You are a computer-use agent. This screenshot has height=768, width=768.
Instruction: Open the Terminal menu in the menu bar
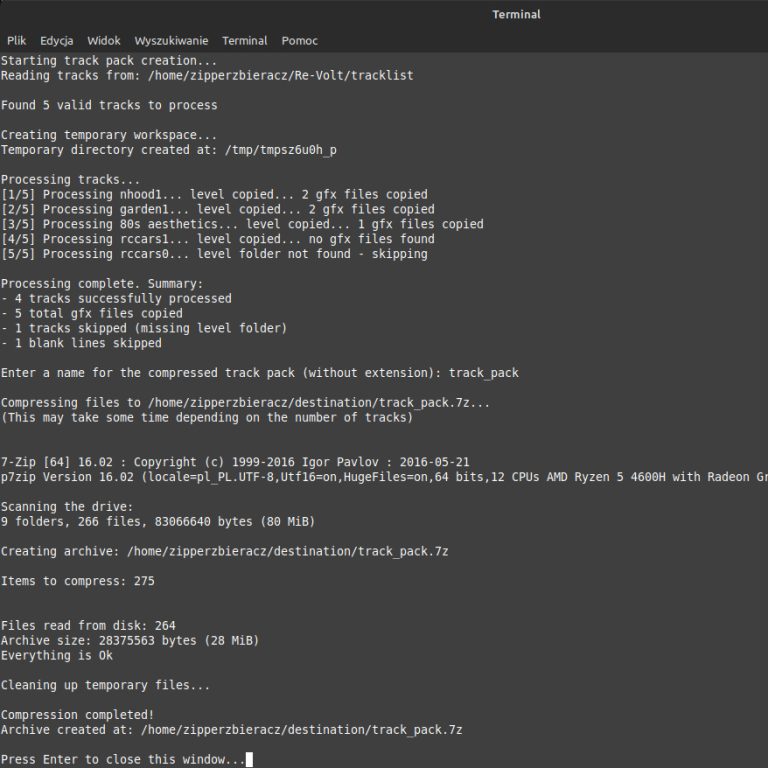point(244,41)
